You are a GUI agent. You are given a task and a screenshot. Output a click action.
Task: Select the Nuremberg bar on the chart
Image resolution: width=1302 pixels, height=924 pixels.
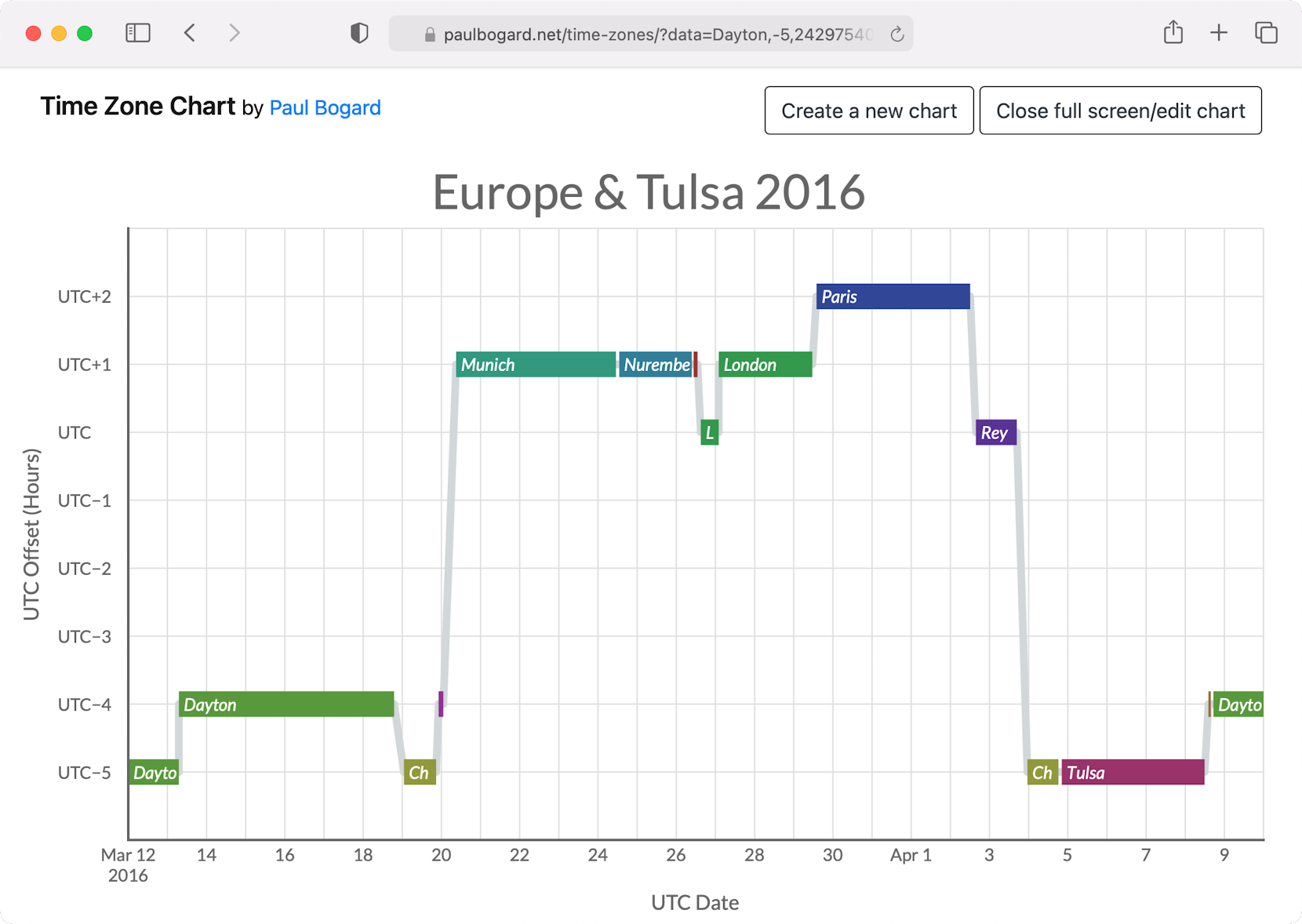[656, 365]
